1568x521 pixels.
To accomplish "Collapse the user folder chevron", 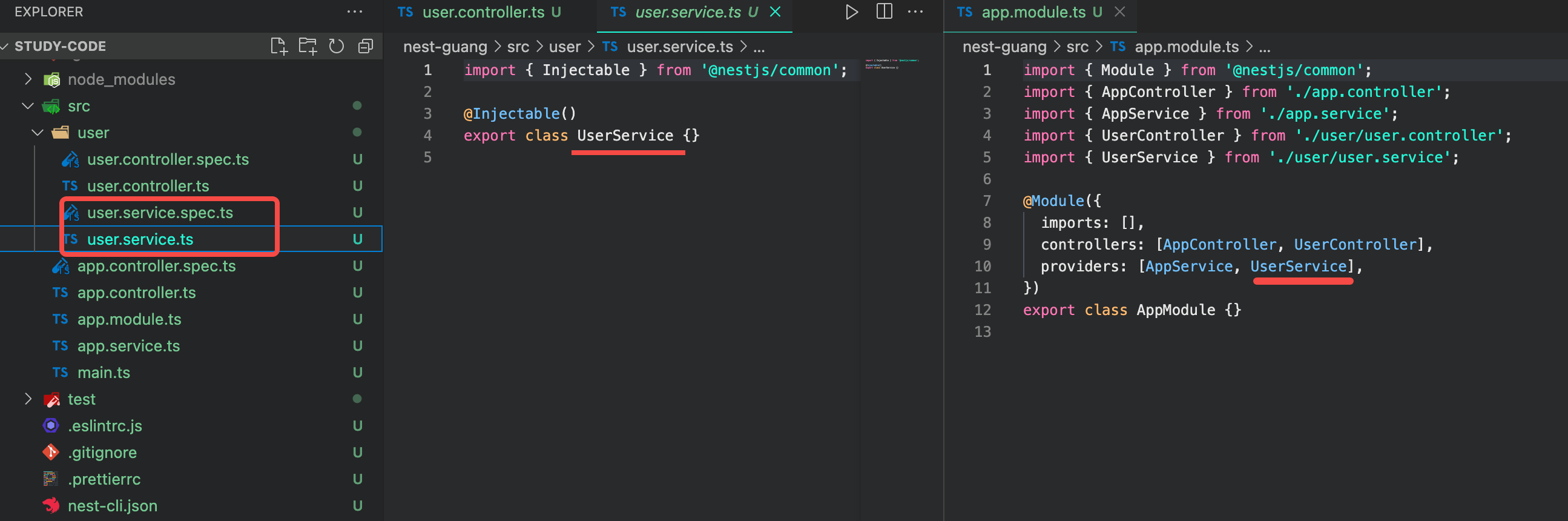I will coord(38,132).
